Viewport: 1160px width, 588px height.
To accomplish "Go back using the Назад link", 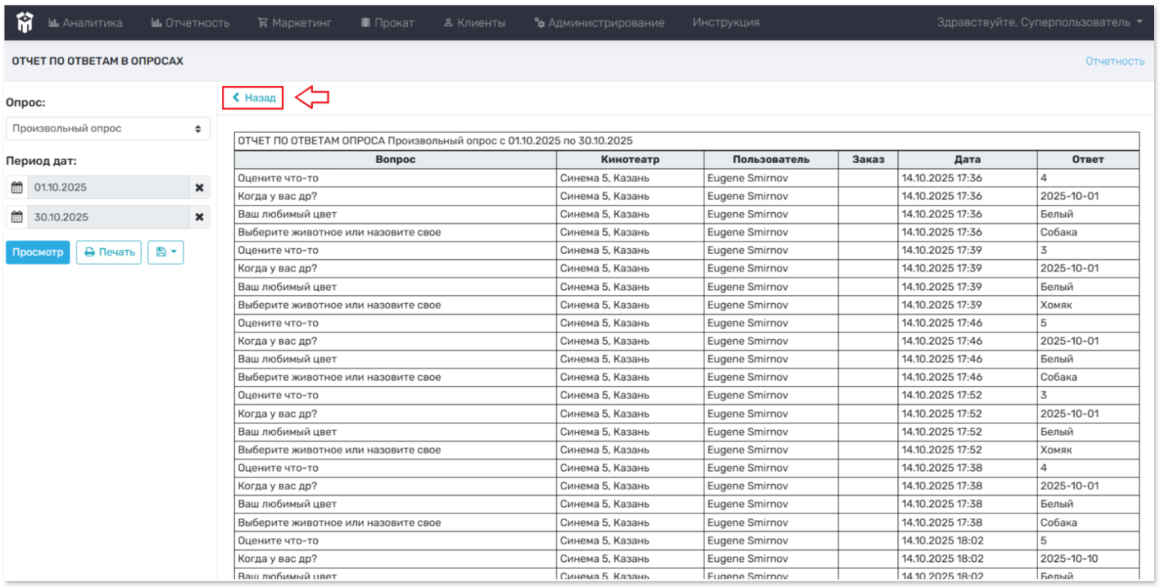I will (254, 98).
